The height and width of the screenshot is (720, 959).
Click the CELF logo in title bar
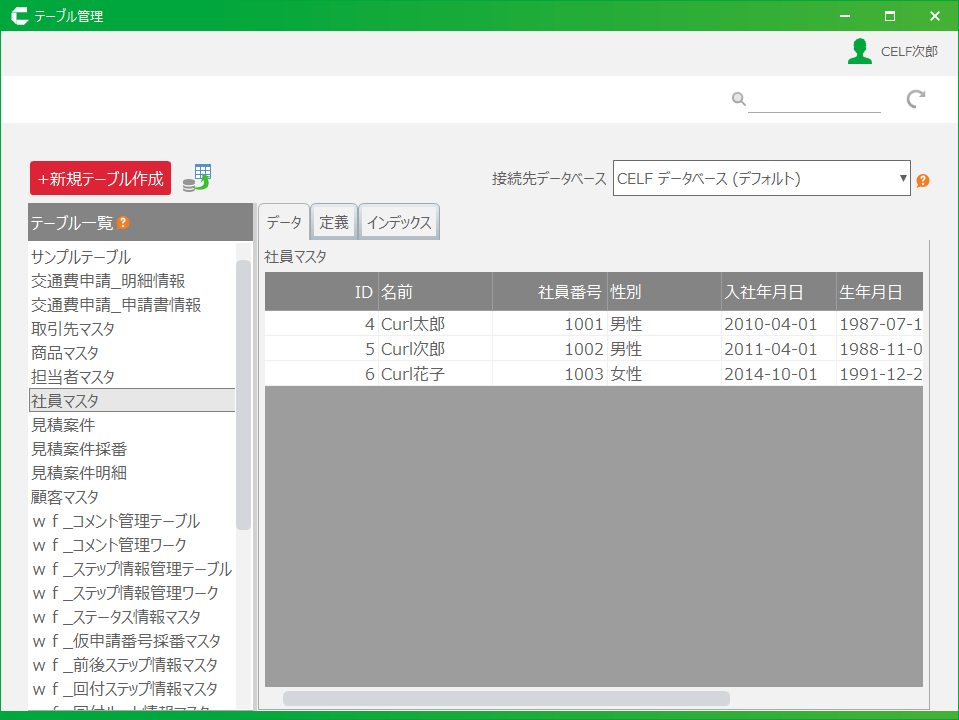pyautogui.click(x=18, y=16)
